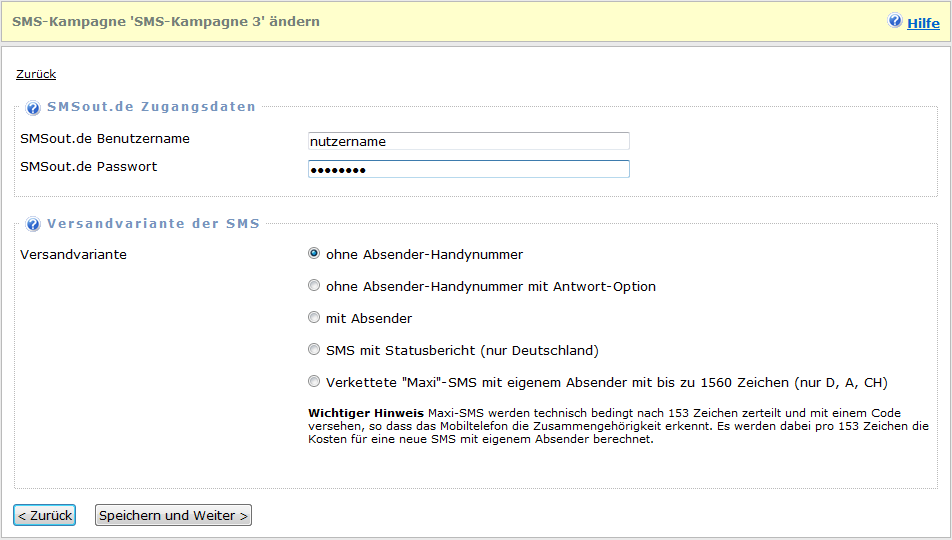Pick the Verkettete "Maxi"-SMS radio option

(x=314, y=382)
